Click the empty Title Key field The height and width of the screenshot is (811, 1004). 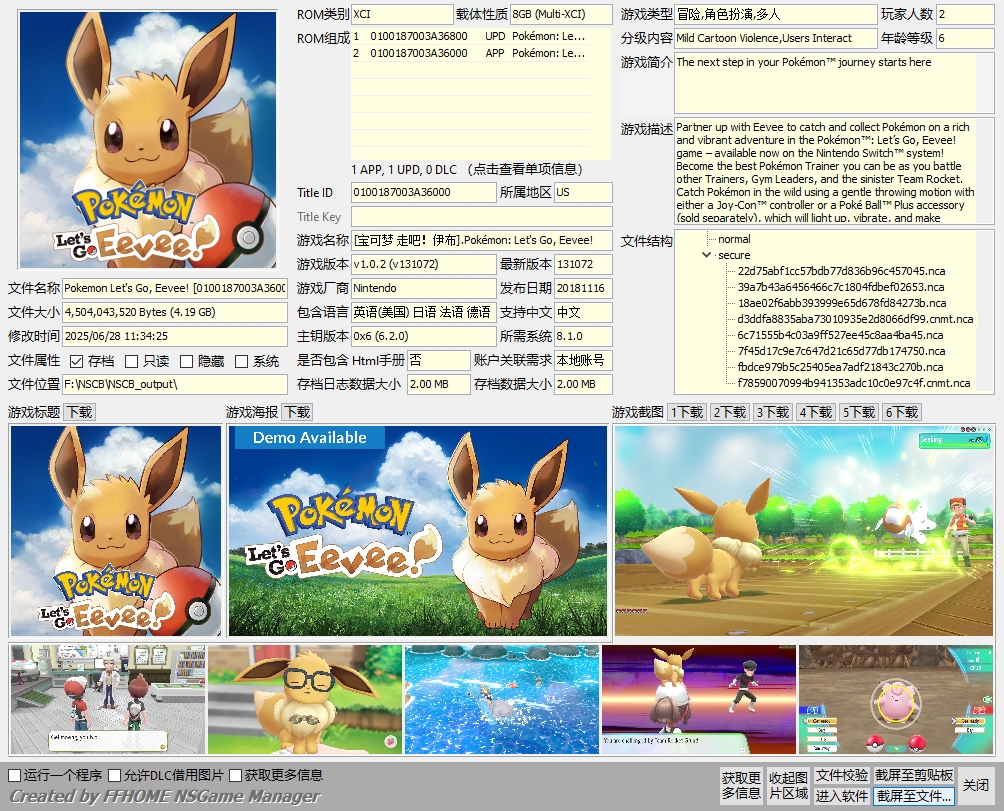click(482, 216)
